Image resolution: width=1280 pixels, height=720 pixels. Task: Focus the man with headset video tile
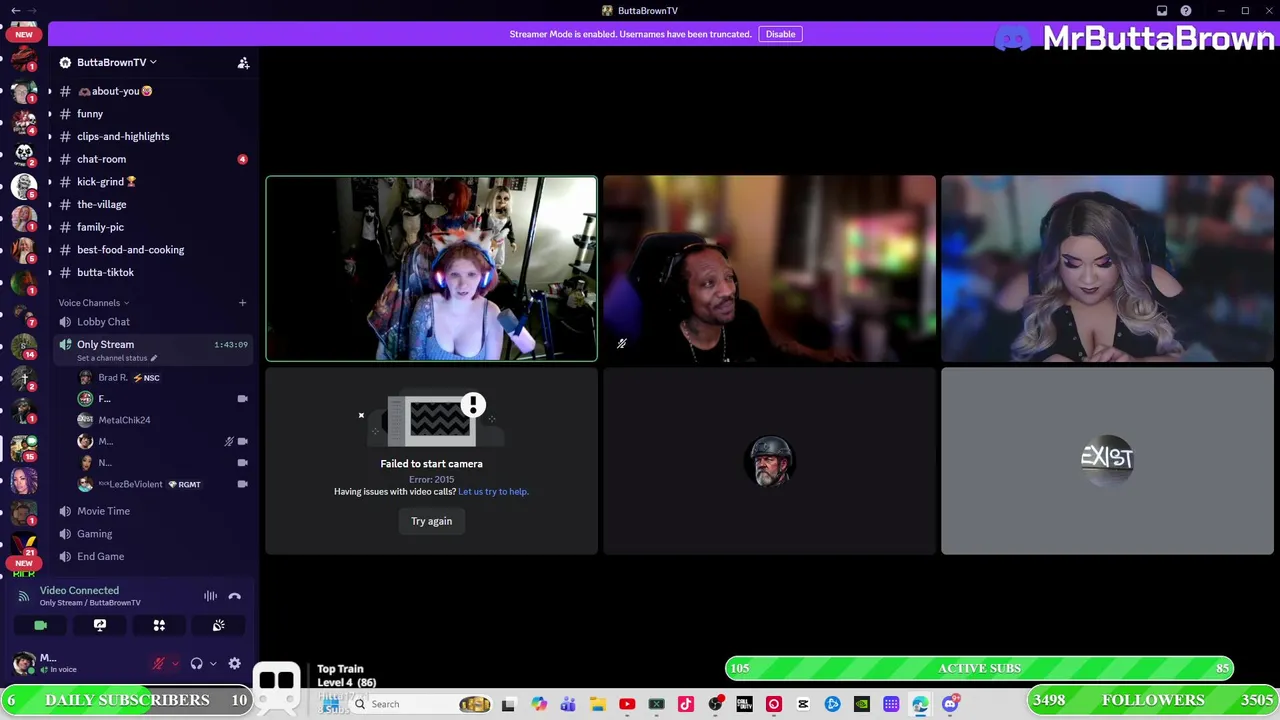tap(769, 269)
